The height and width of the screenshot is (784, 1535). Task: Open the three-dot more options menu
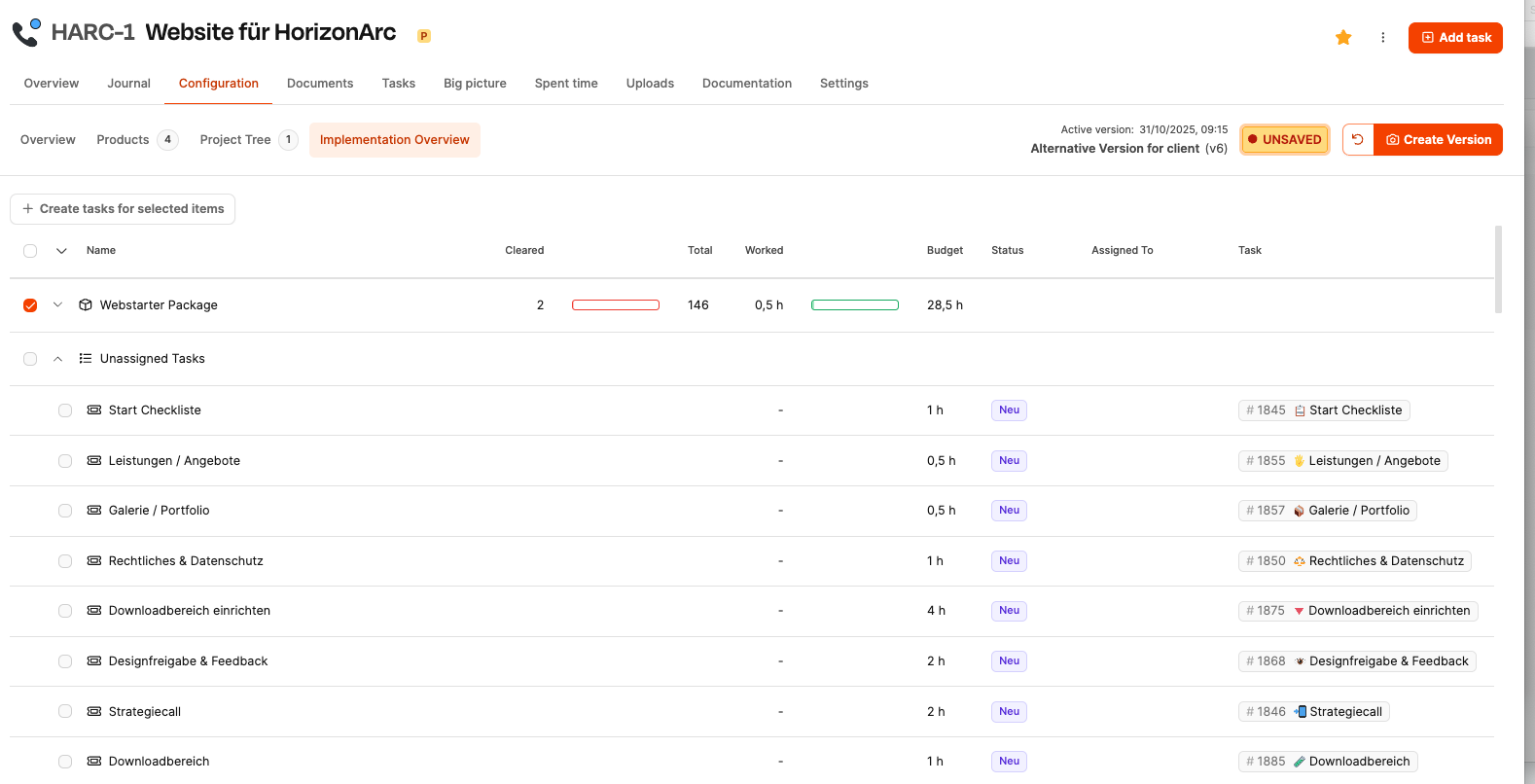pyautogui.click(x=1382, y=38)
